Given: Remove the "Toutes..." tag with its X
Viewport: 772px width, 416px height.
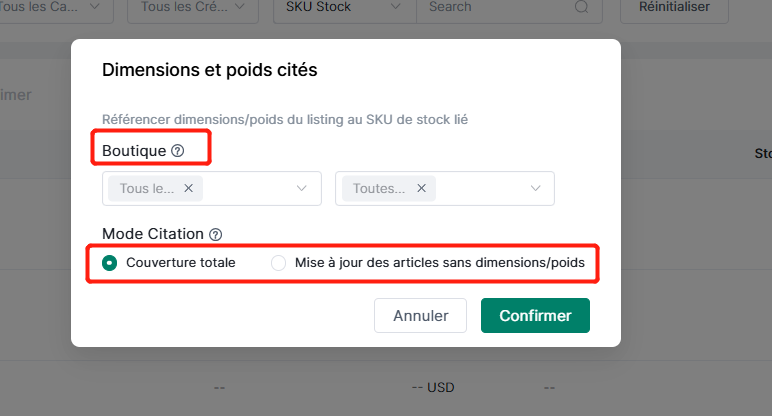Looking at the screenshot, I should coord(421,188).
